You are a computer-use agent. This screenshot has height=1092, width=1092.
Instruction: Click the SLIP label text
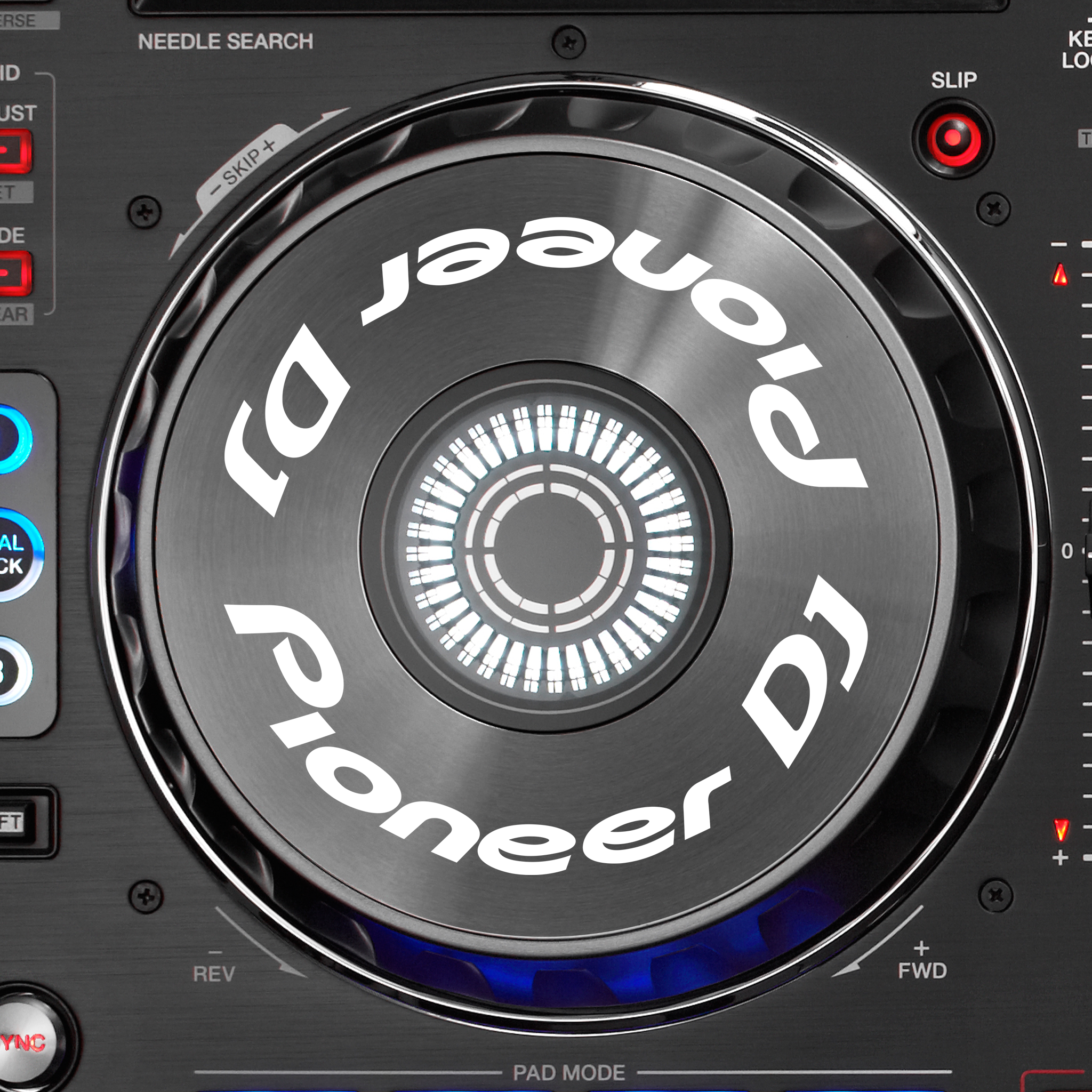(x=953, y=79)
